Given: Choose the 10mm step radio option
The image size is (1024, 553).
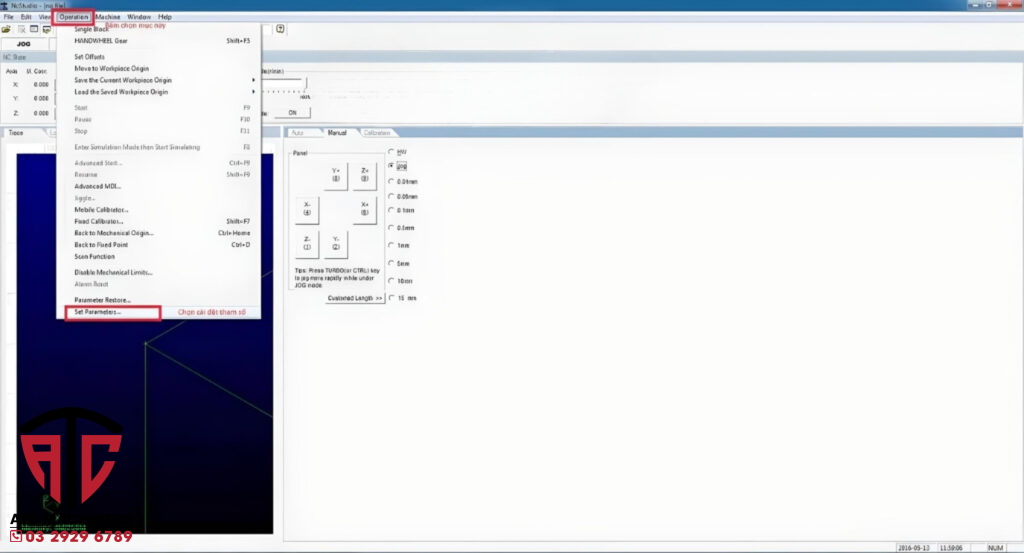Looking at the screenshot, I should tap(391, 281).
